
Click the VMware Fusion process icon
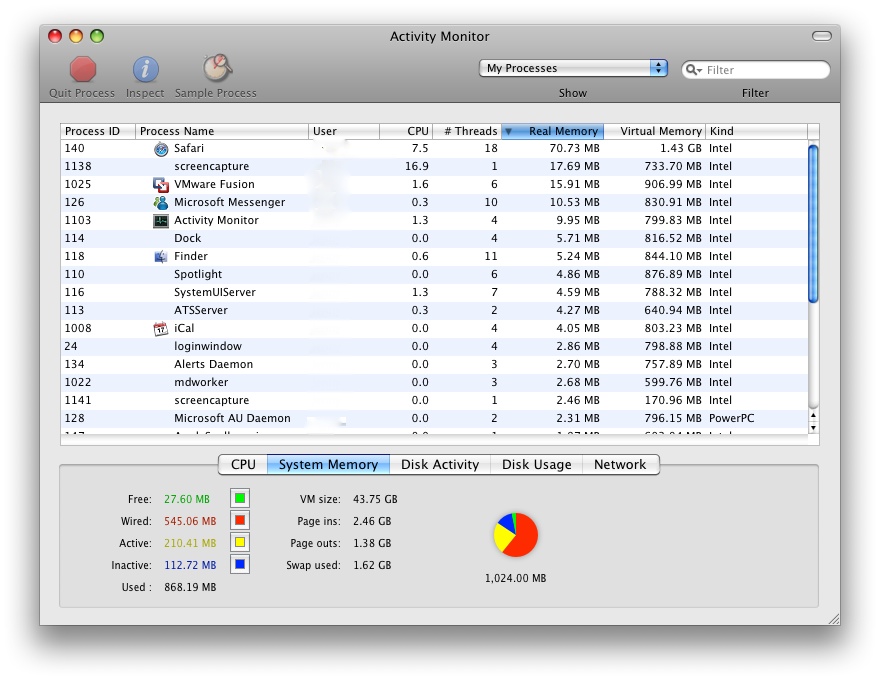(161, 185)
